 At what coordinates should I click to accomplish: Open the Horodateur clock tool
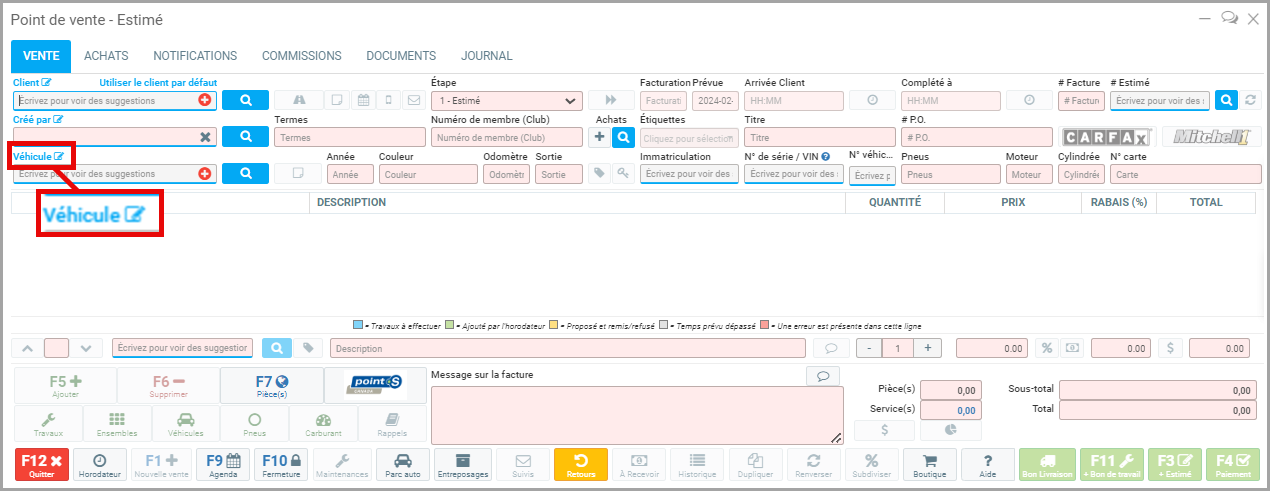[98, 465]
